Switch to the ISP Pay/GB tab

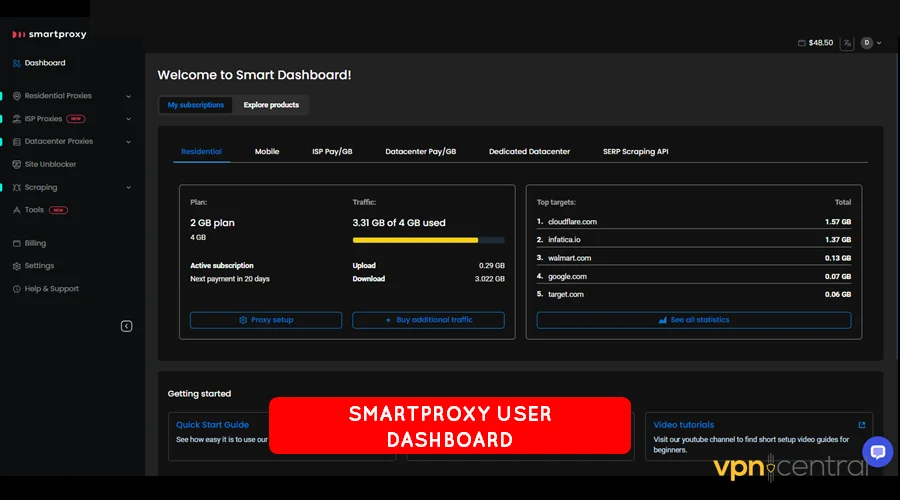coord(332,152)
